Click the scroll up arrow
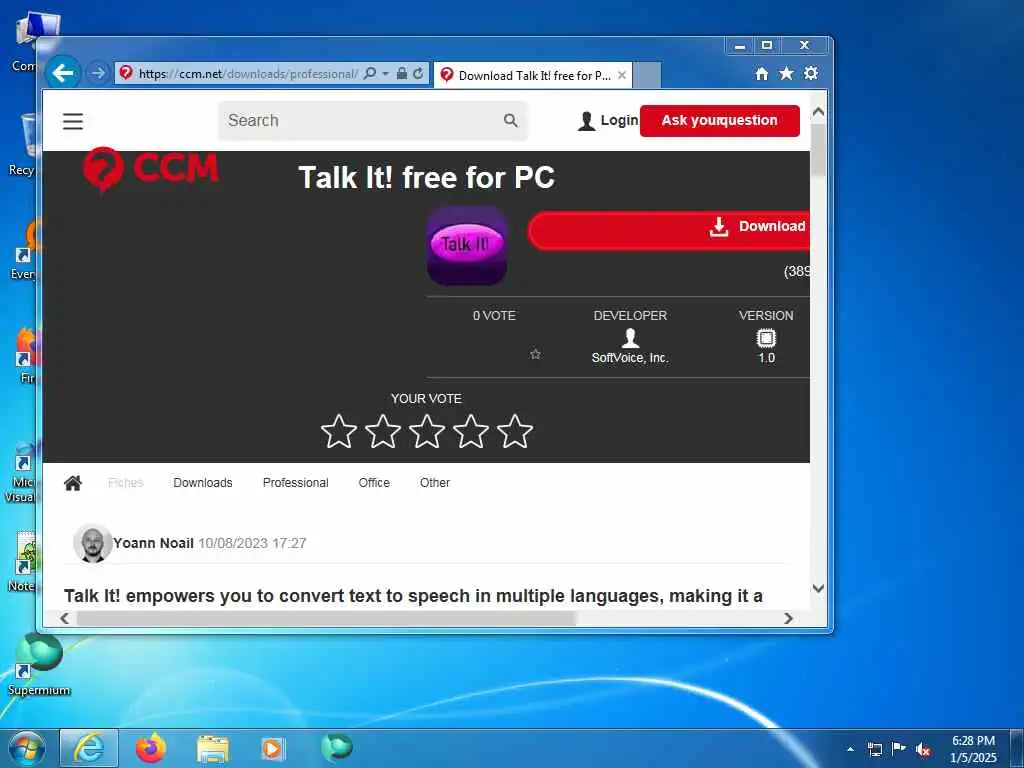The width and height of the screenshot is (1024, 768). [818, 112]
